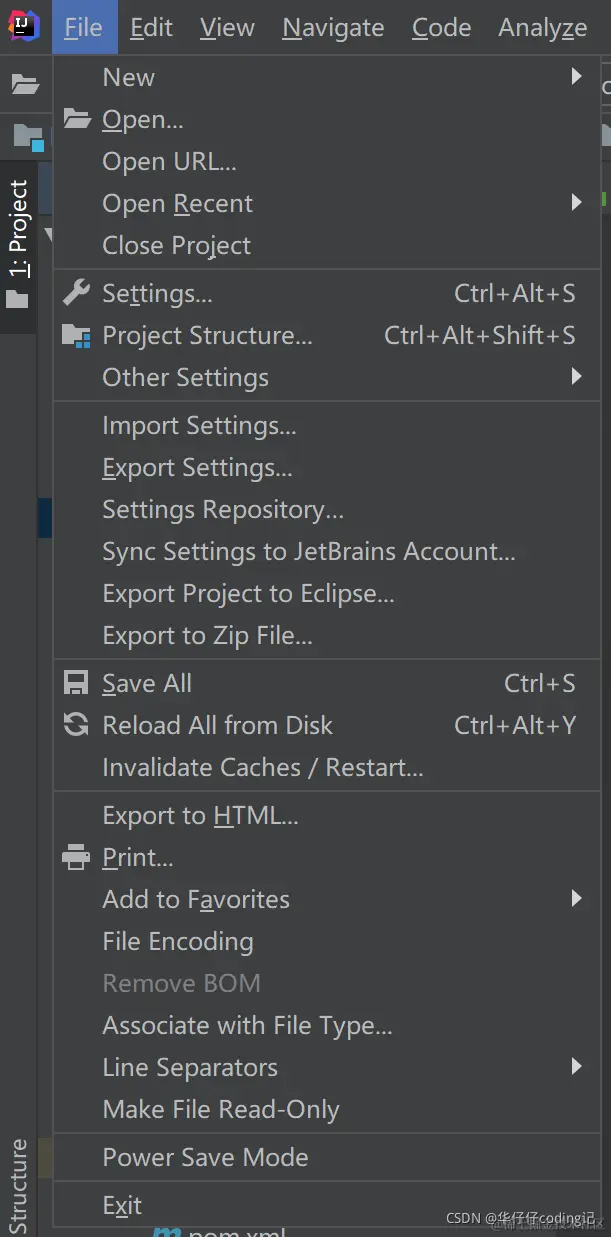Expand the Line Separators submenu

pos(576,1067)
